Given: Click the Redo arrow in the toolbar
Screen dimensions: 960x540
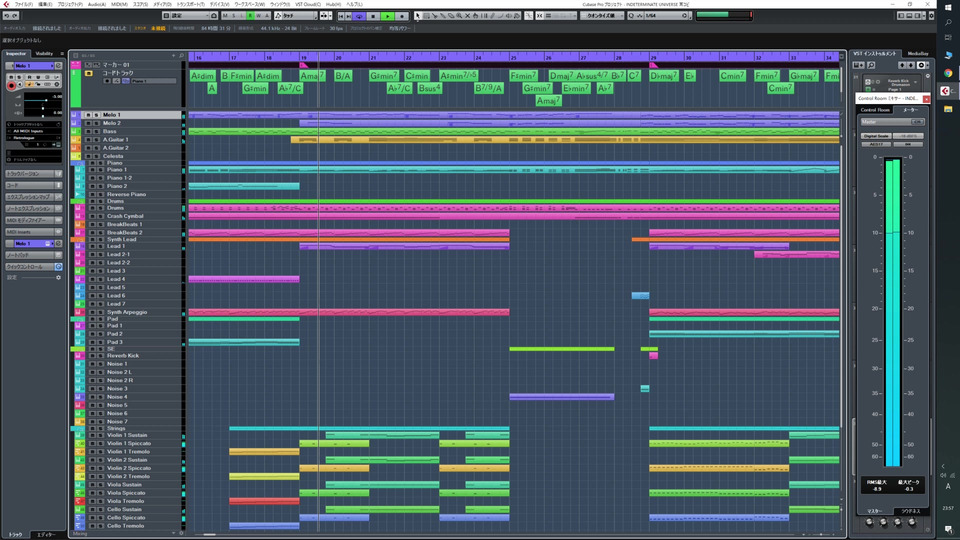Looking at the screenshot, I should point(15,16).
